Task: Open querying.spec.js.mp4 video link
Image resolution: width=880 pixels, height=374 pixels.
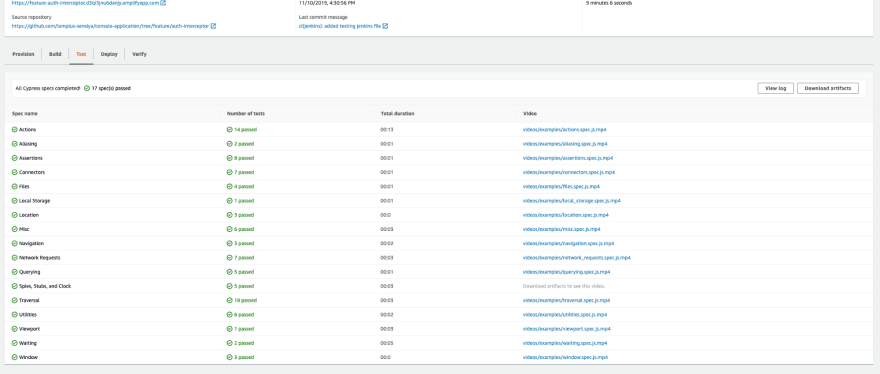Action: click(567, 272)
